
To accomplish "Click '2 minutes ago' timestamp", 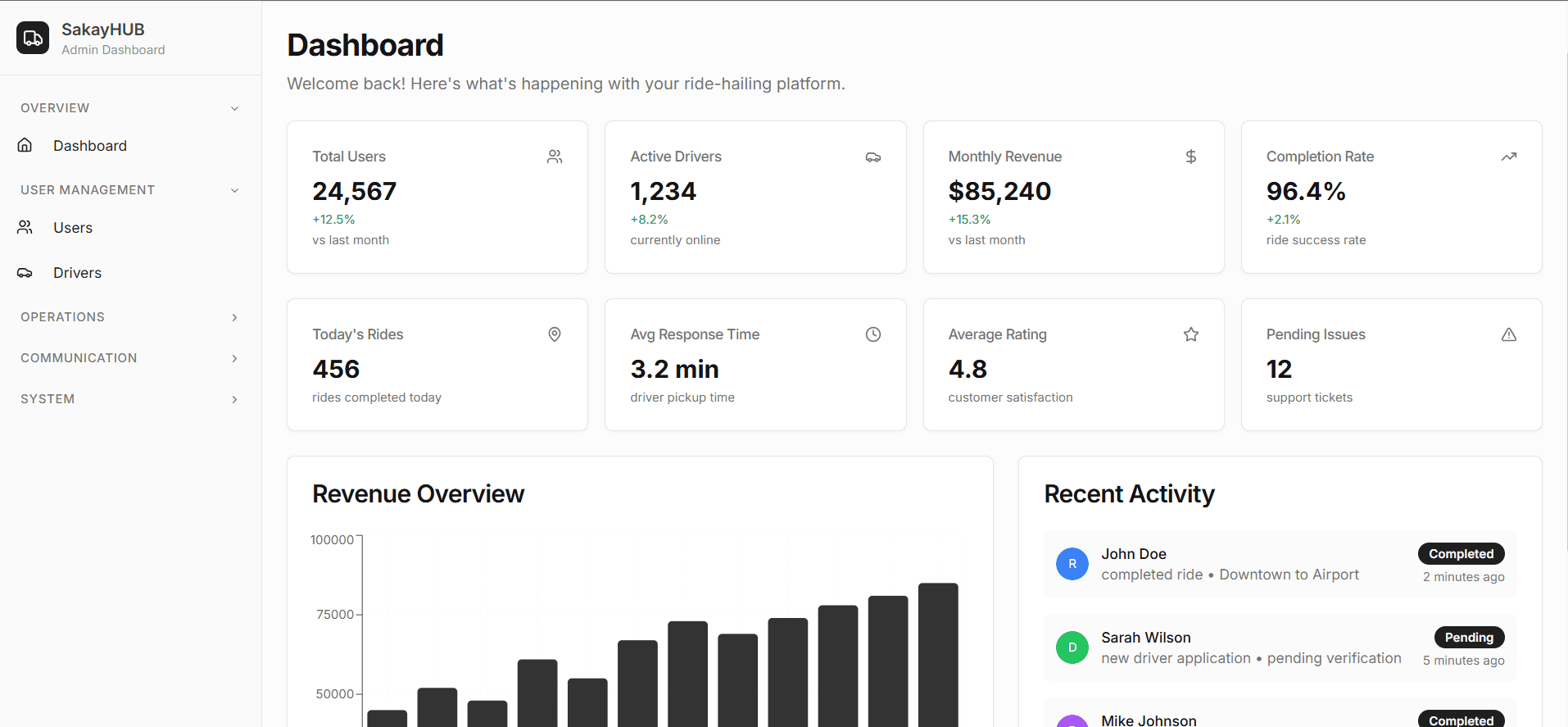I will click(x=1463, y=577).
